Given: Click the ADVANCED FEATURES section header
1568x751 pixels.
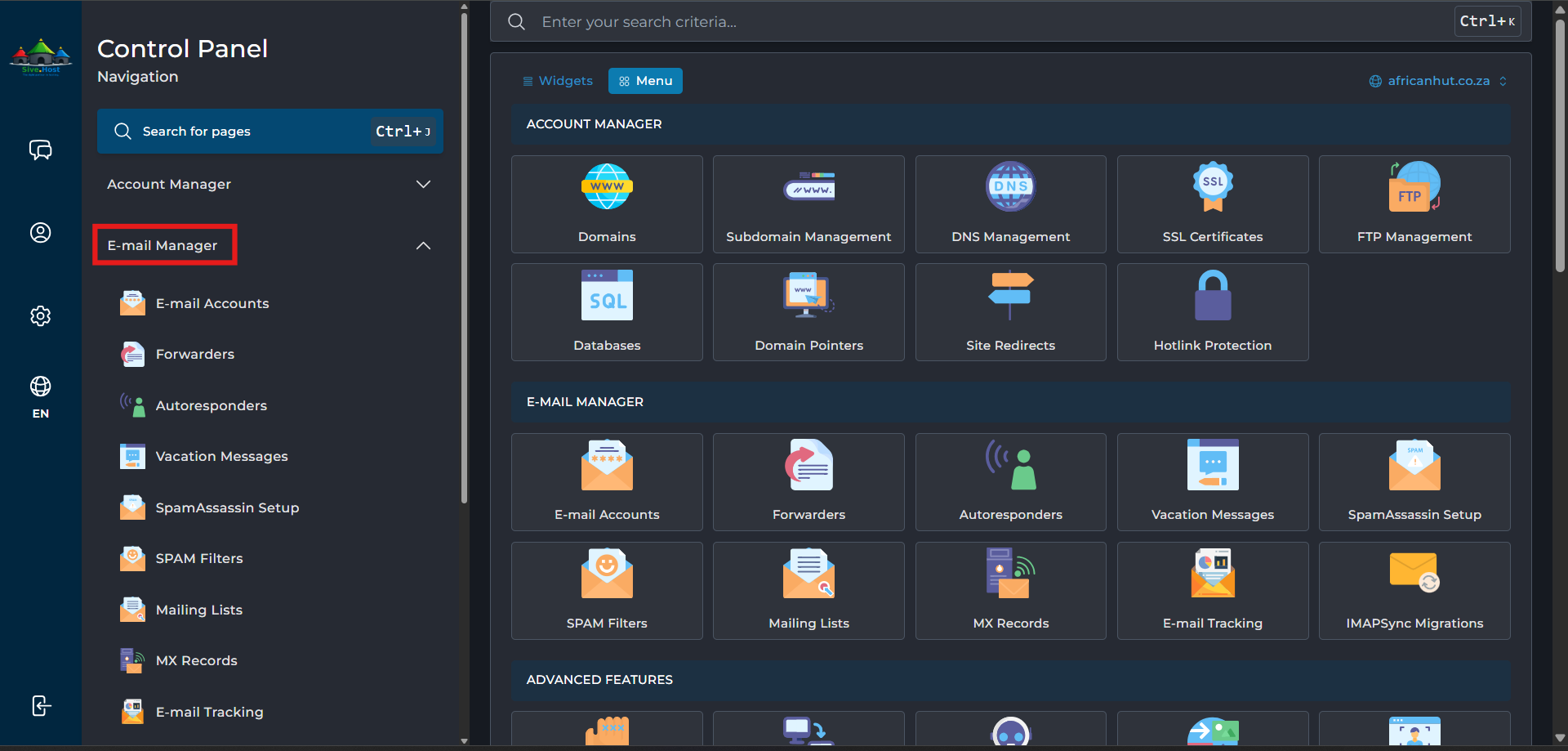Looking at the screenshot, I should coord(1010,680).
